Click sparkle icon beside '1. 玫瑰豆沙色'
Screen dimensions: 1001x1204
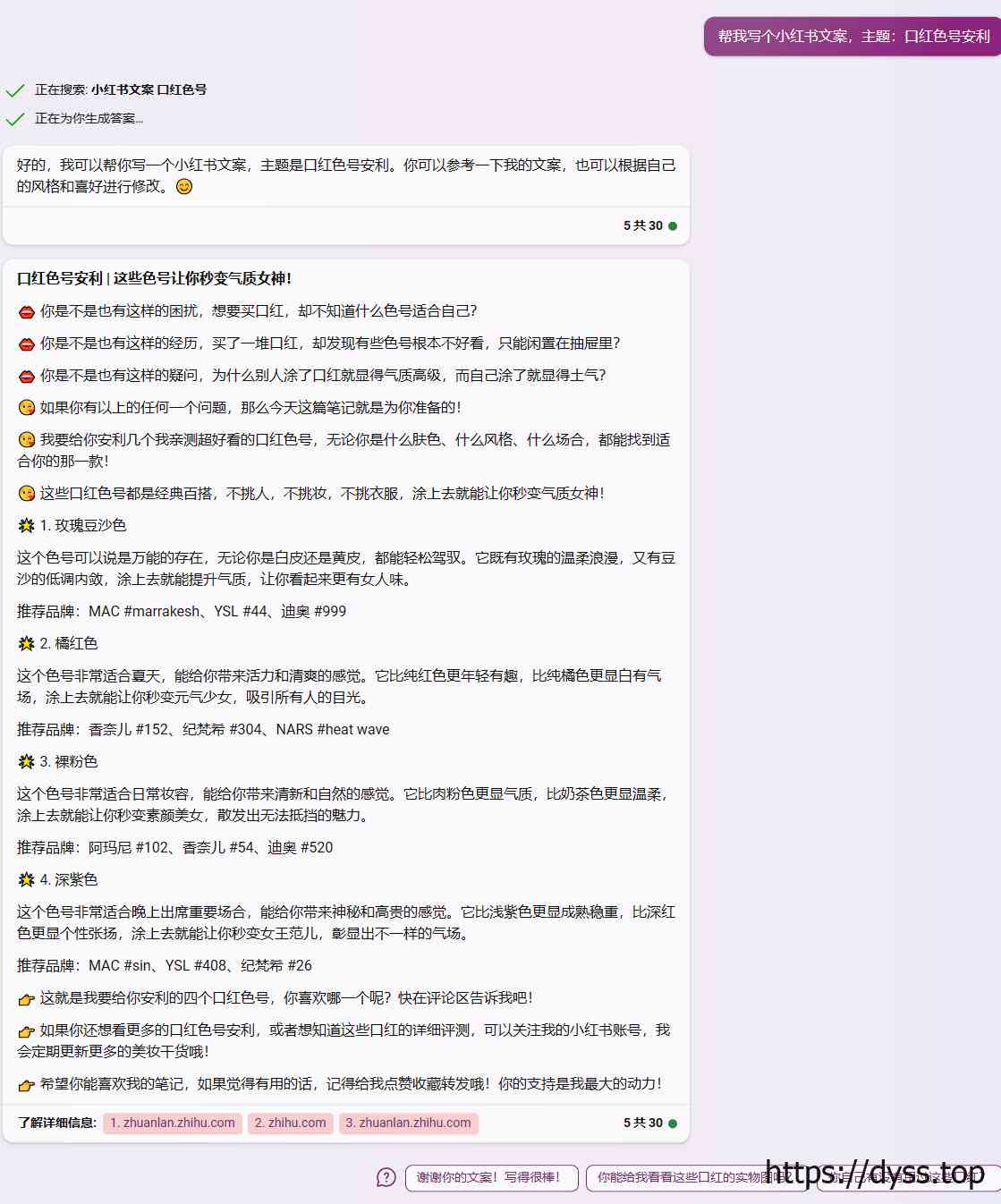pos(27,526)
